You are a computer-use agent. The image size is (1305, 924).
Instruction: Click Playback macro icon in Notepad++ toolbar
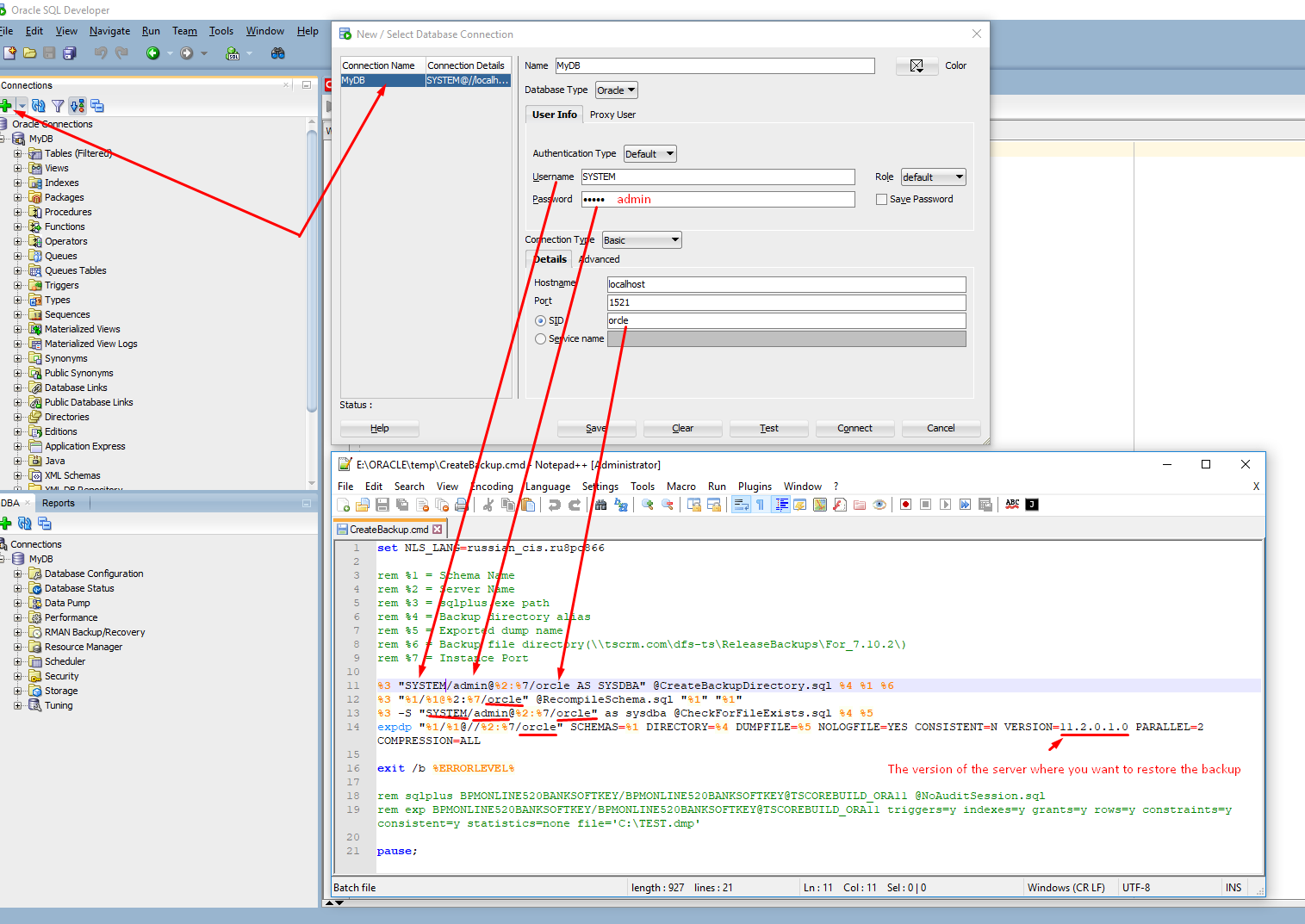coord(945,505)
